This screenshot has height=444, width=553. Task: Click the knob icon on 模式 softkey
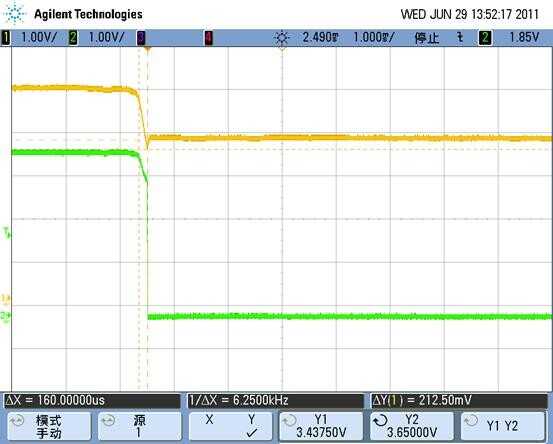click(x=17, y=421)
